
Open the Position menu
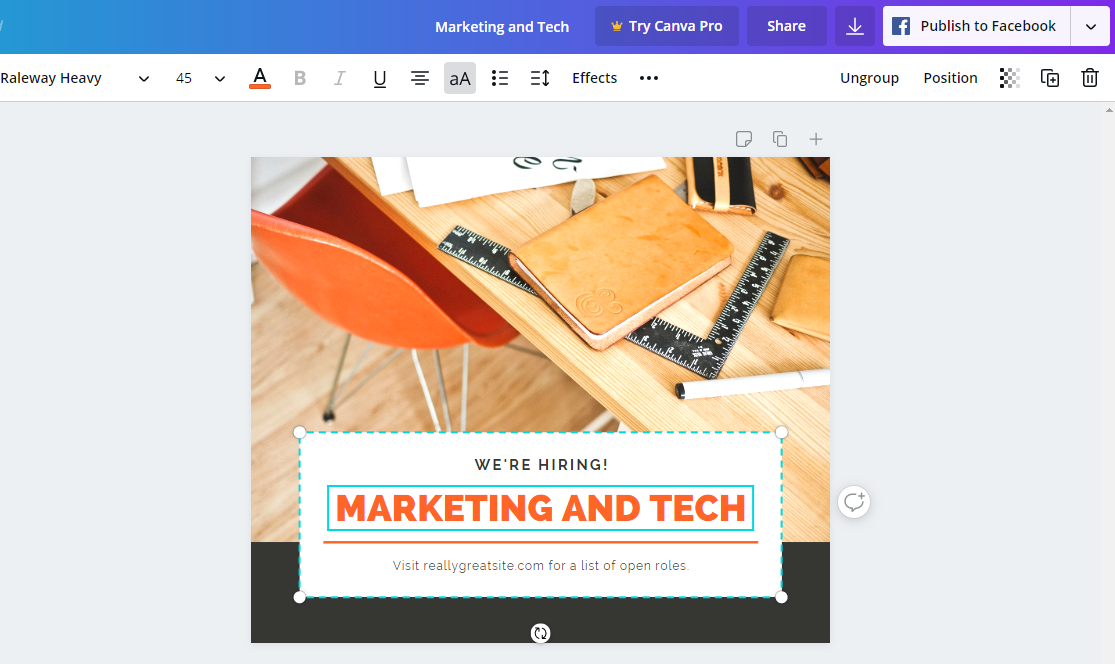coord(950,78)
